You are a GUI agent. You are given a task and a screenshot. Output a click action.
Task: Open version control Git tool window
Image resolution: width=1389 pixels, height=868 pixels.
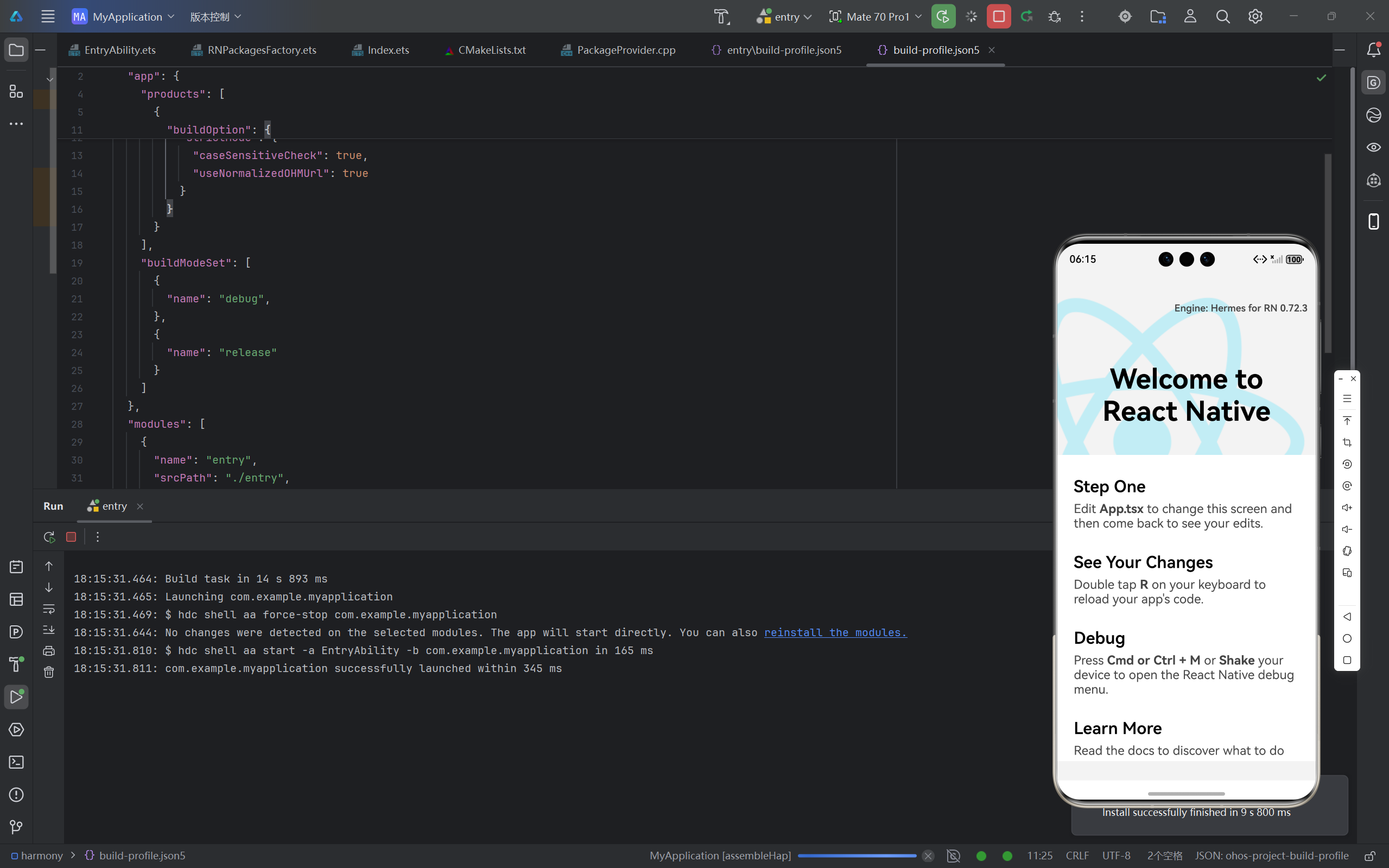pos(16,827)
